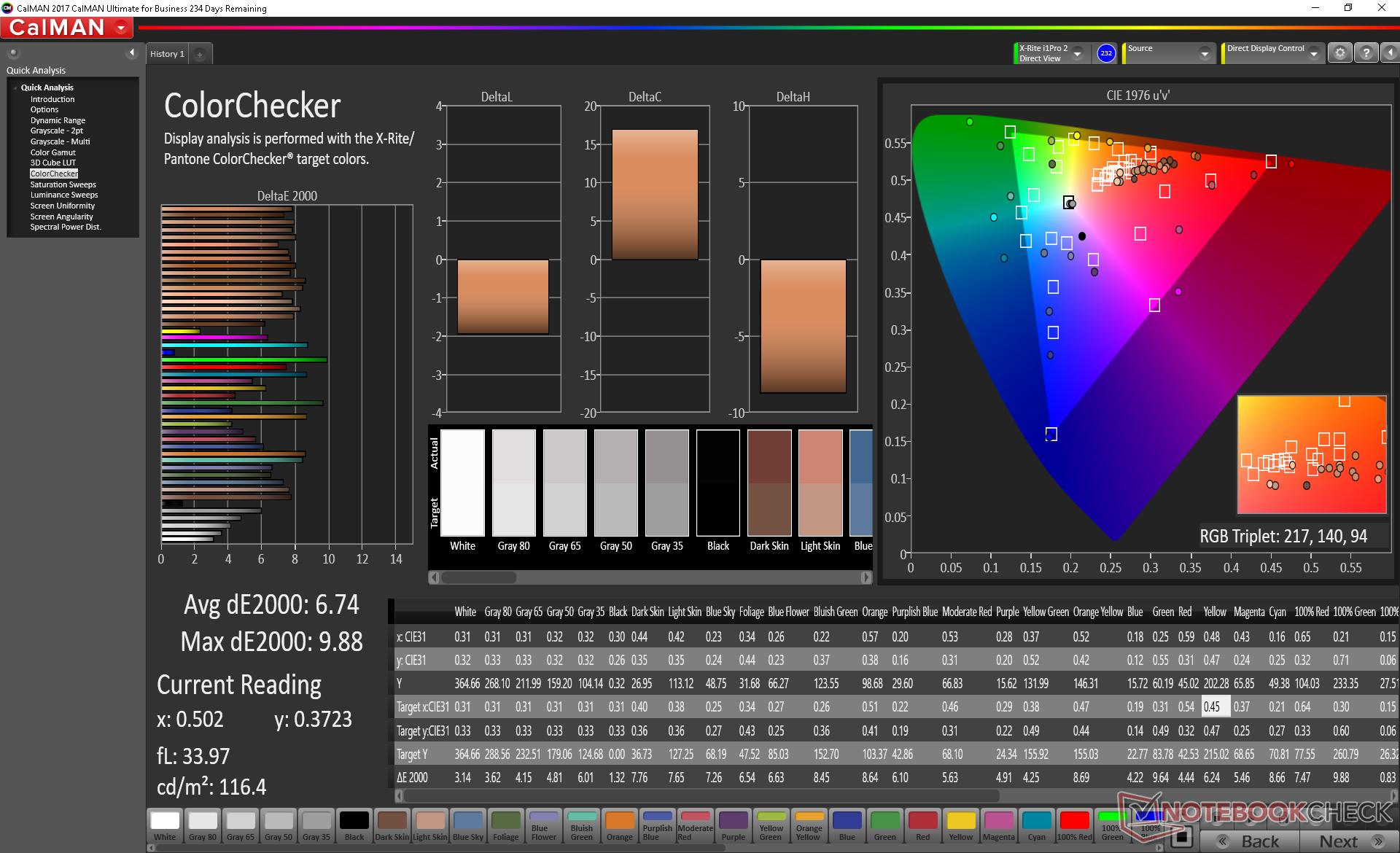Collapse the Quick Analysis sidebar arrow
The height and width of the screenshot is (853, 1400).
point(131,52)
